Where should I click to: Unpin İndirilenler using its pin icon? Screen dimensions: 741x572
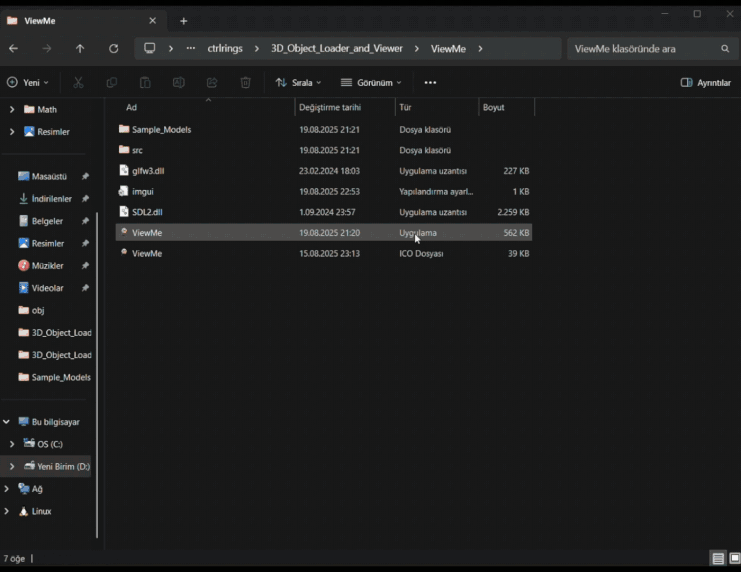[x=85, y=199]
